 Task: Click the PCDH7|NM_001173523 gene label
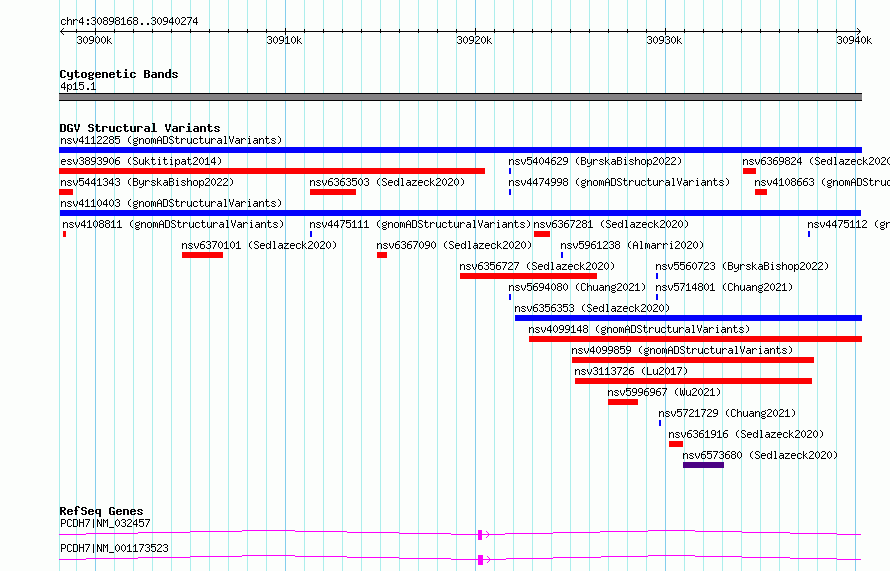(115, 548)
